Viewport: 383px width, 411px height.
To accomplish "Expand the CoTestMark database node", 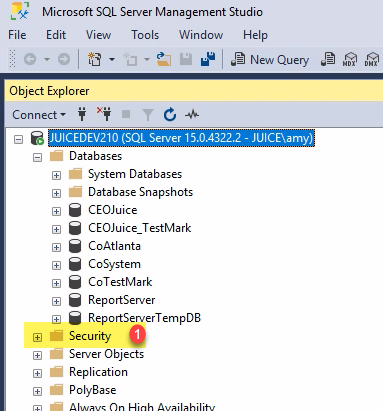I will 56,283.
